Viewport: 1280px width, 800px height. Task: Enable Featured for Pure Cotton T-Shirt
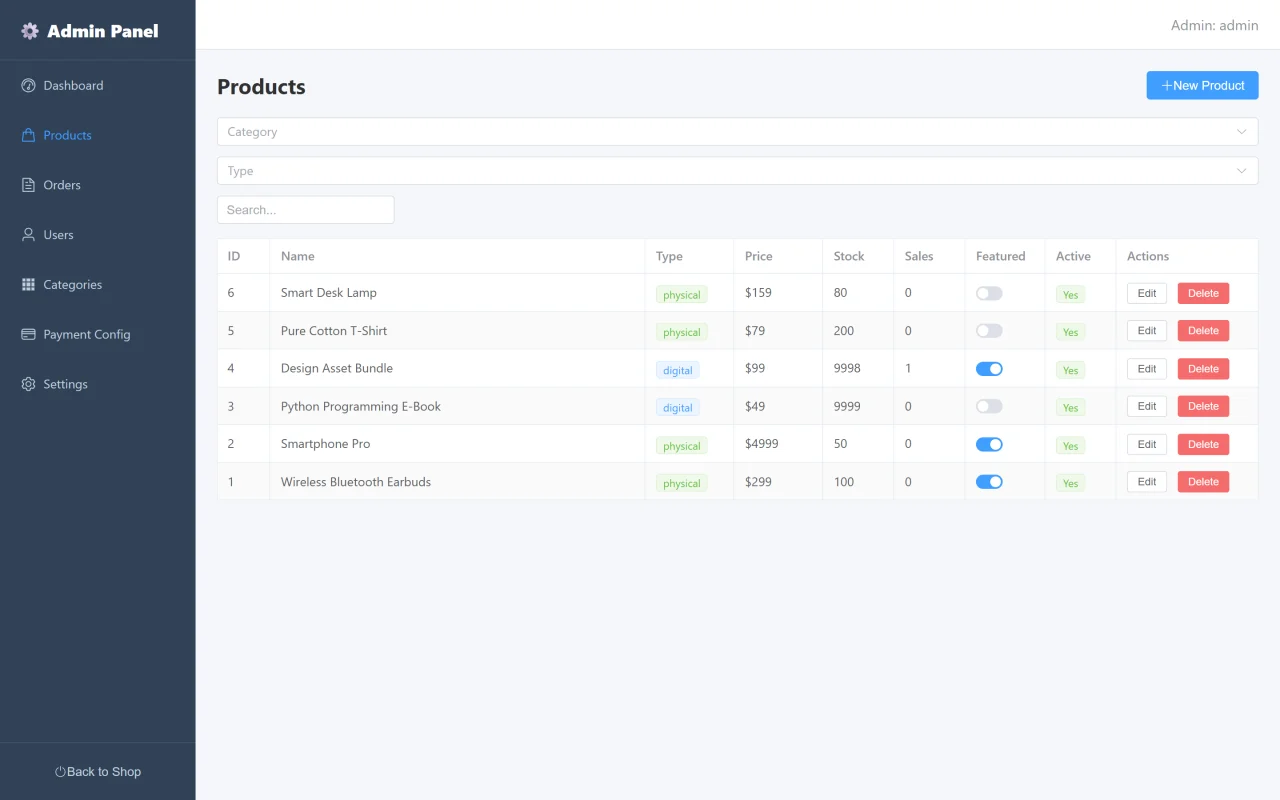tap(989, 331)
